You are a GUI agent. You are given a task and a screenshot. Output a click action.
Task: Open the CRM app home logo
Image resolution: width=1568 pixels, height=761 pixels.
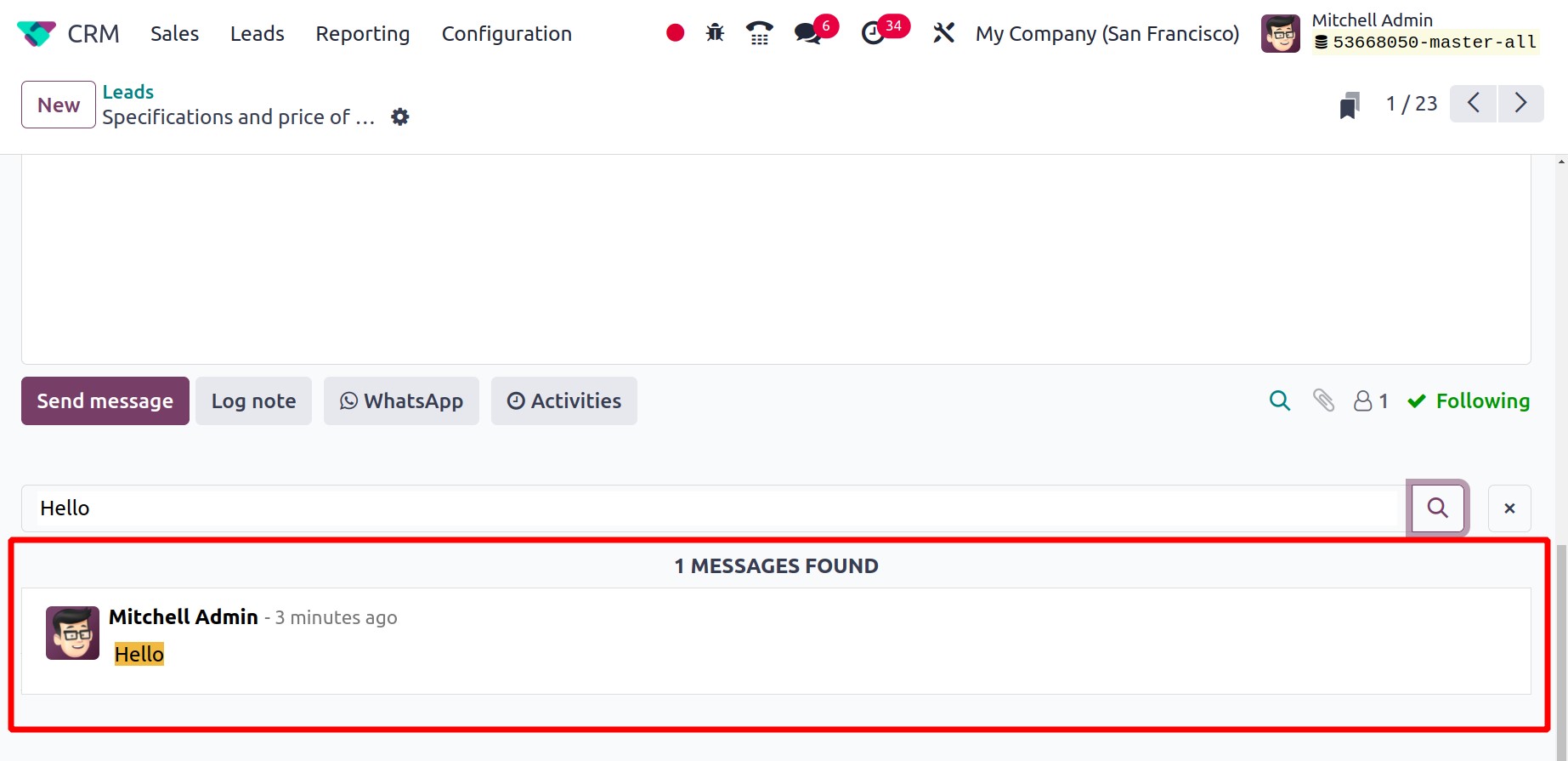[x=36, y=34]
